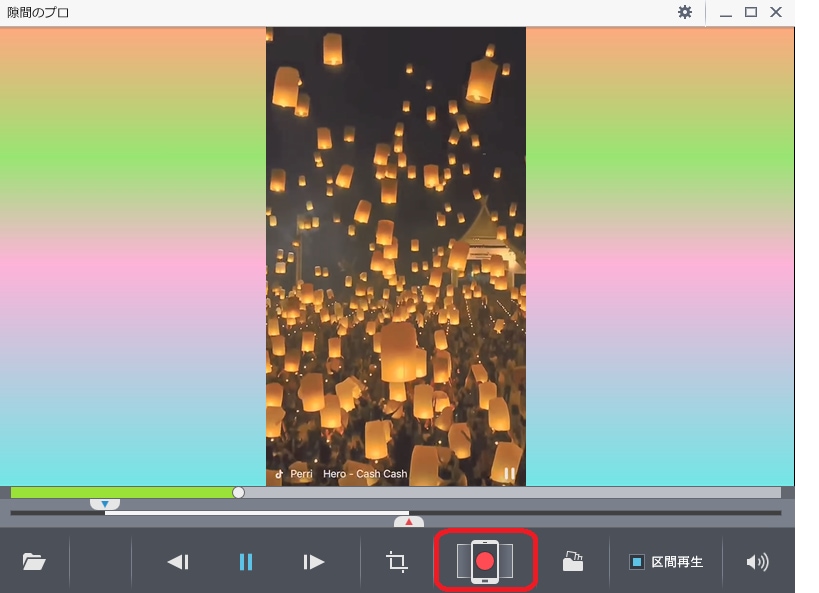Maximize the 隙間のプロ window
This screenshot has width=819, height=593.
point(751,12)
